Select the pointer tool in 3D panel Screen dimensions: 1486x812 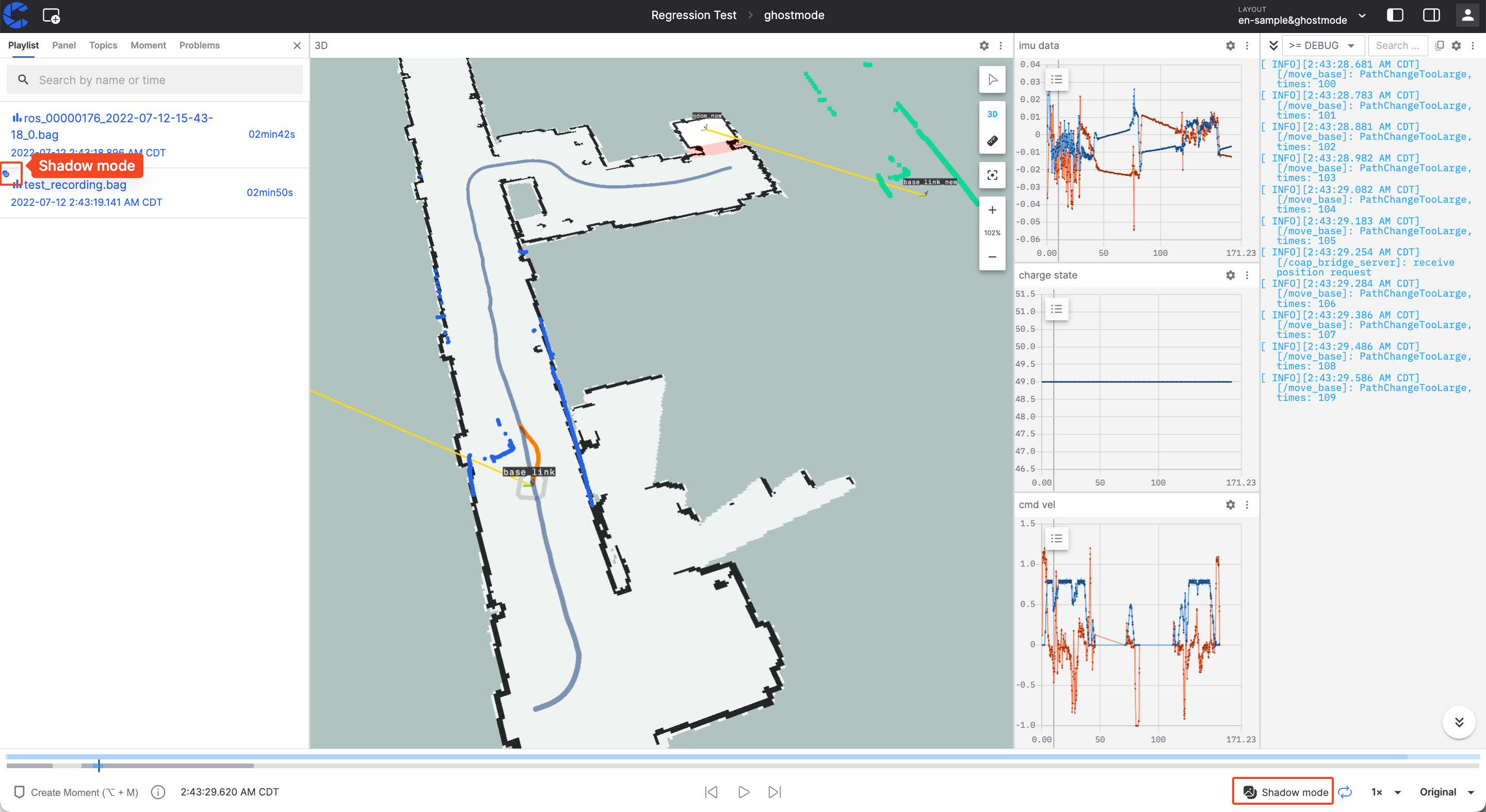pyautogui.click(x=992, y=79)
